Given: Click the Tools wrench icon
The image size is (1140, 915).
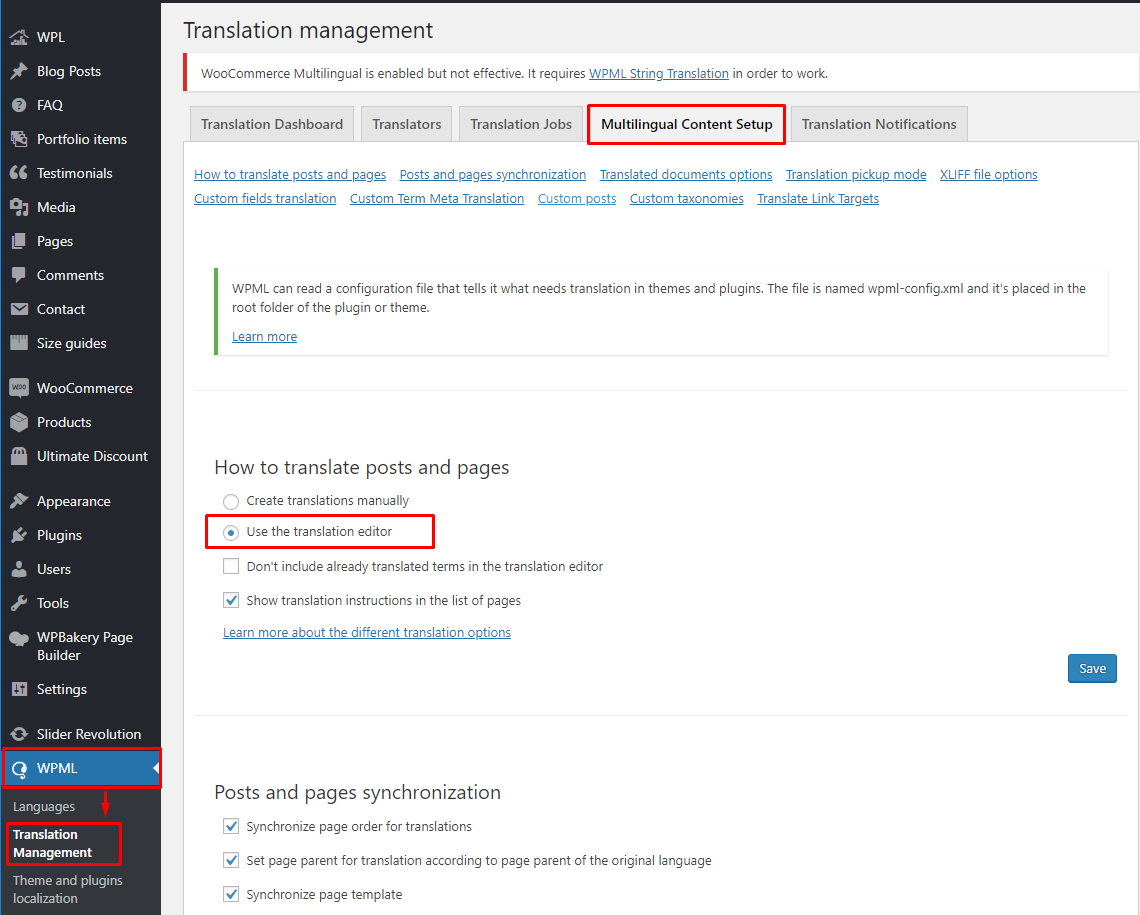Looking at the screenshot, I should tap(19, 603).
